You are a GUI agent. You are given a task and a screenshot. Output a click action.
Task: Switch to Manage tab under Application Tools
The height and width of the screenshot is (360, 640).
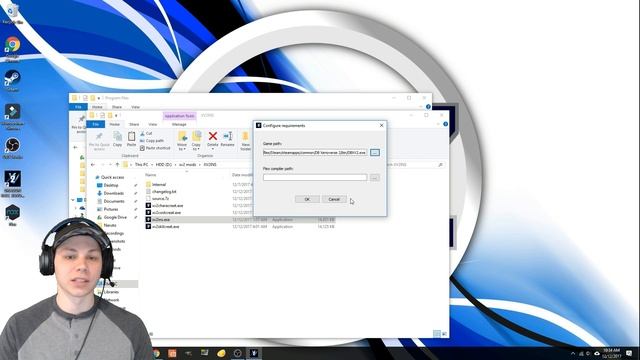[x=179, y=124]
